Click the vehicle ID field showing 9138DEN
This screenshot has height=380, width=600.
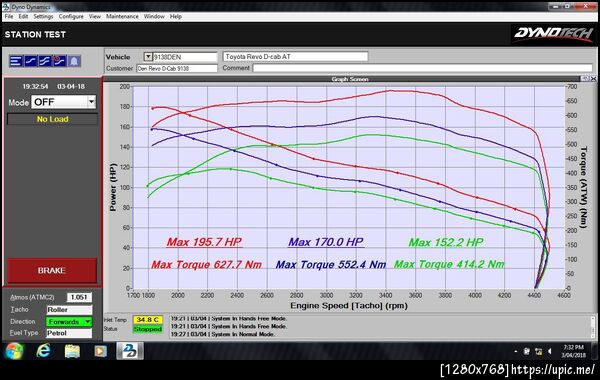pyautogui.click(x=185, y=57)
